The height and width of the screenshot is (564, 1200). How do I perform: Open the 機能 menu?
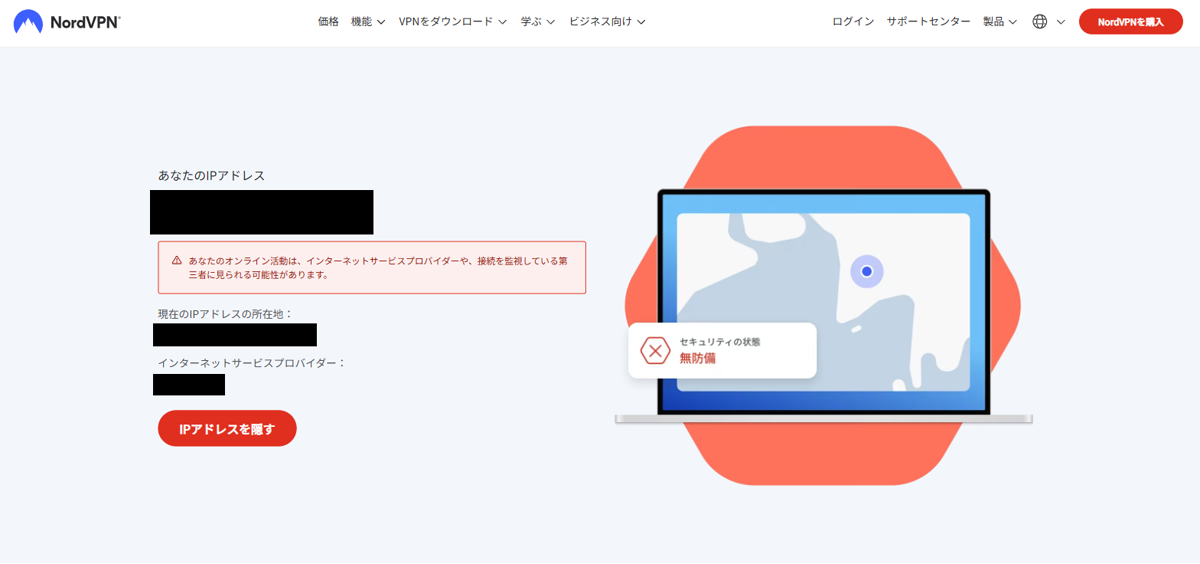point(368,21)
